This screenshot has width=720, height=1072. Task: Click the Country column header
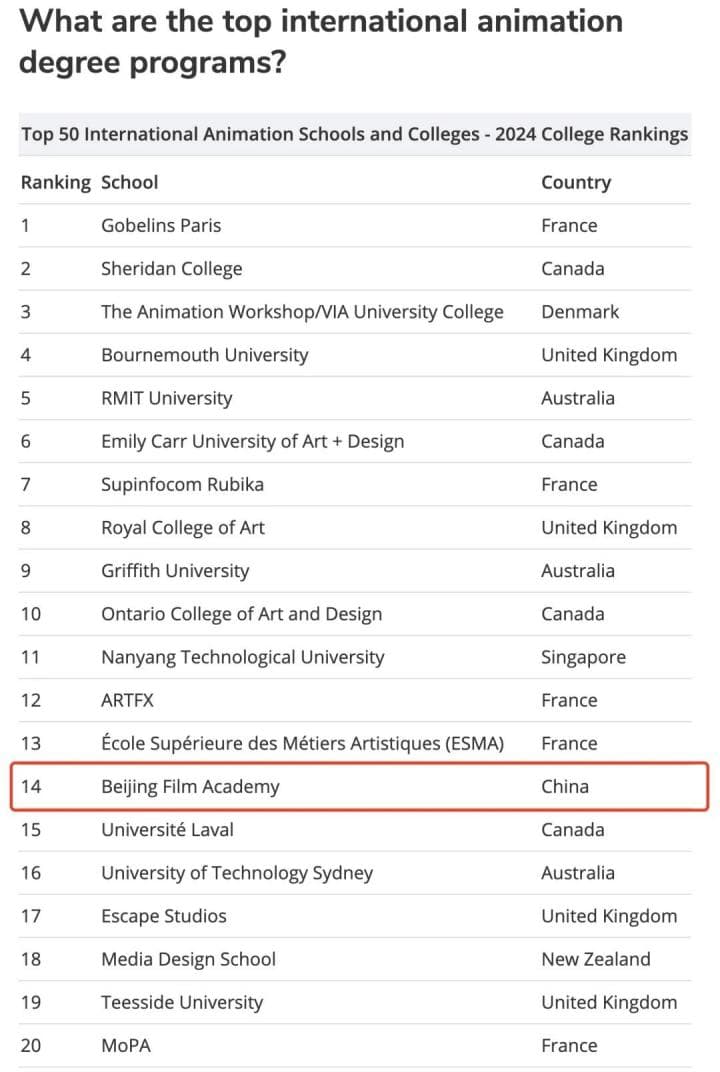click(x=576, y=183)
